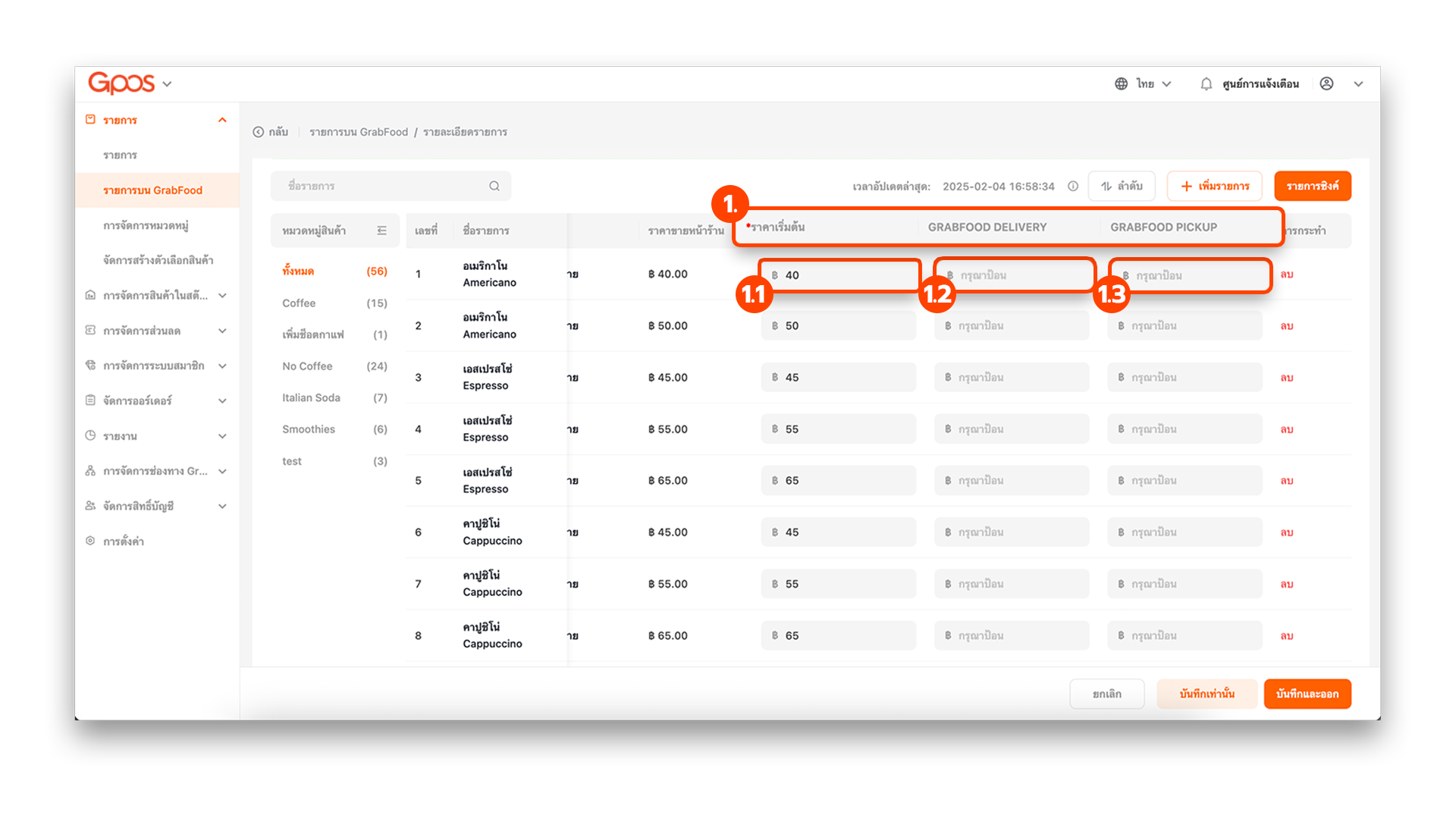This screenshot has height=819, width=1456.
Task: Collapse the หมวดหมู่สินค้า category panel icon
Action: [381, 231]
